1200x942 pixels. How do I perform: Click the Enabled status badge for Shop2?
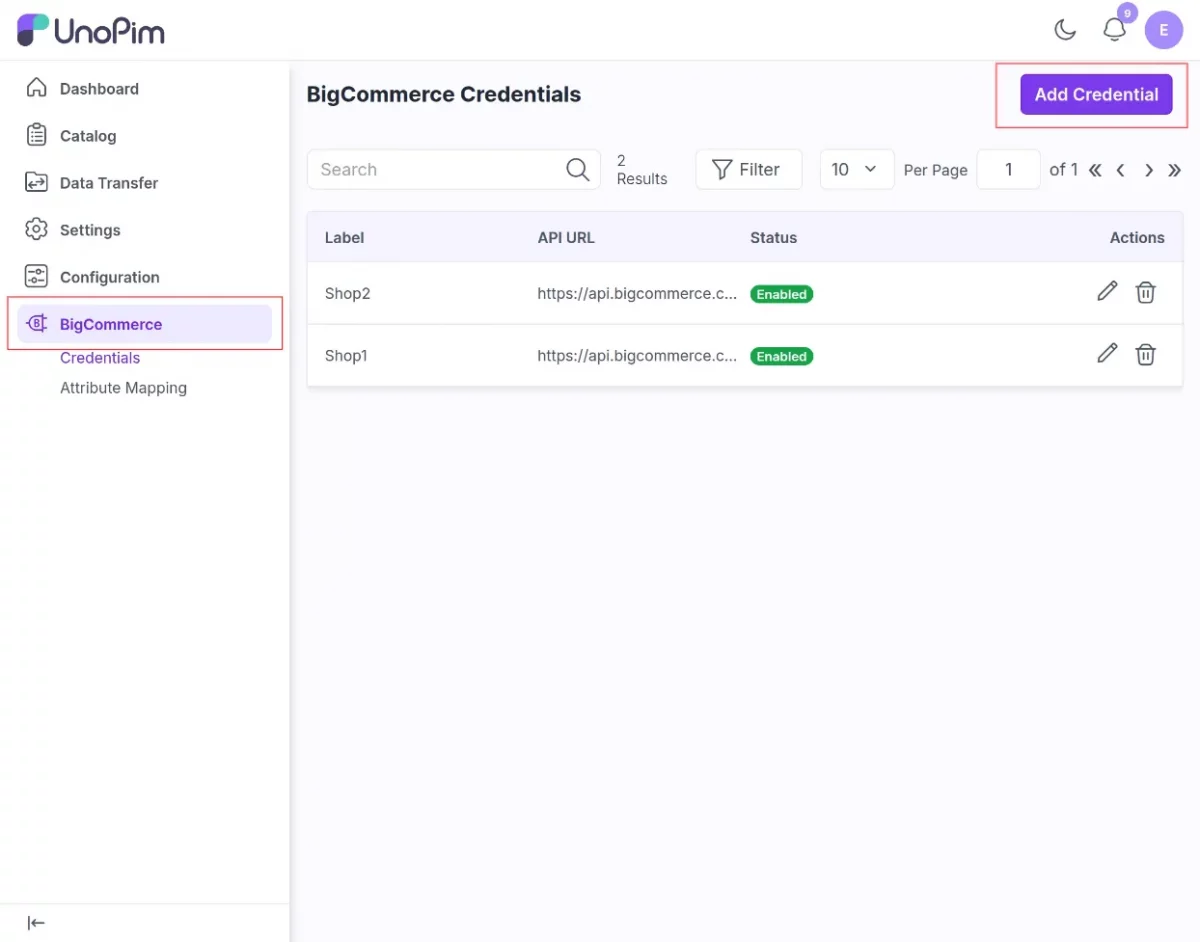pyautogui.click(x=781, y=294)
